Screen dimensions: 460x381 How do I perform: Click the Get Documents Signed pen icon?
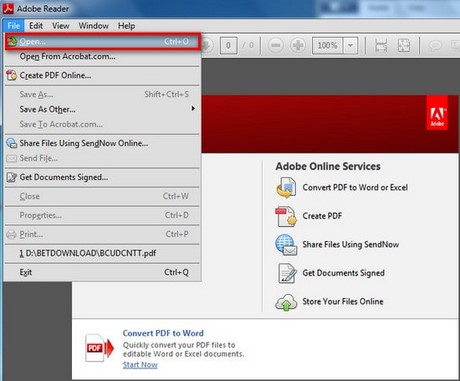286,273
